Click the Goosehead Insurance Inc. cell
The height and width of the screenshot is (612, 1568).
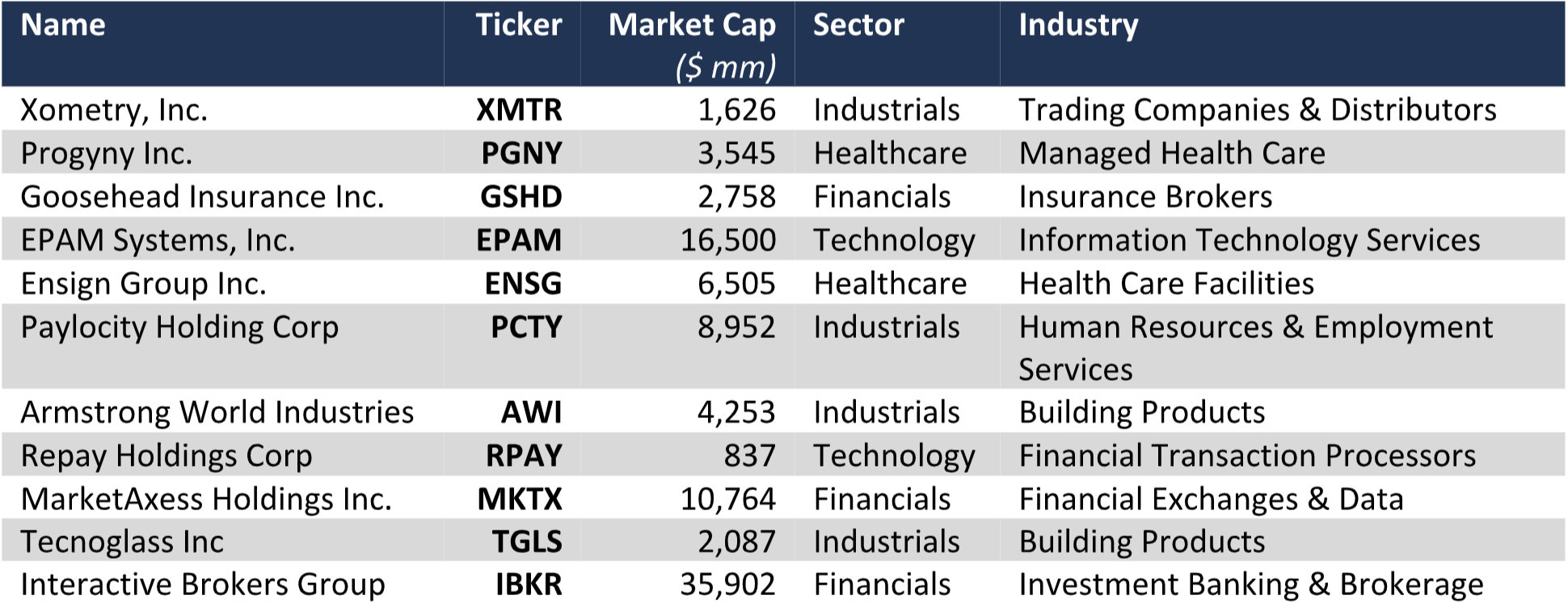pos(202,197)
